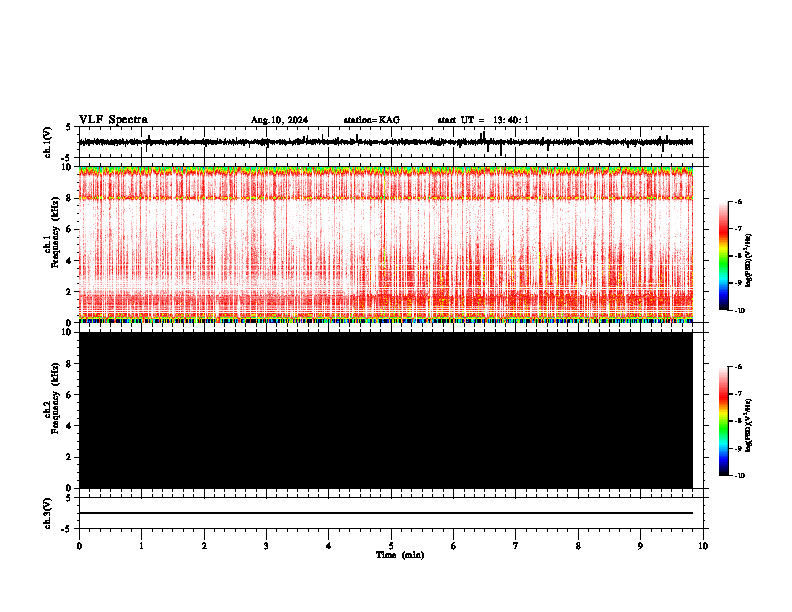
Task: Click the 'VLF Spectra' title text
Action: pos(113,120)
